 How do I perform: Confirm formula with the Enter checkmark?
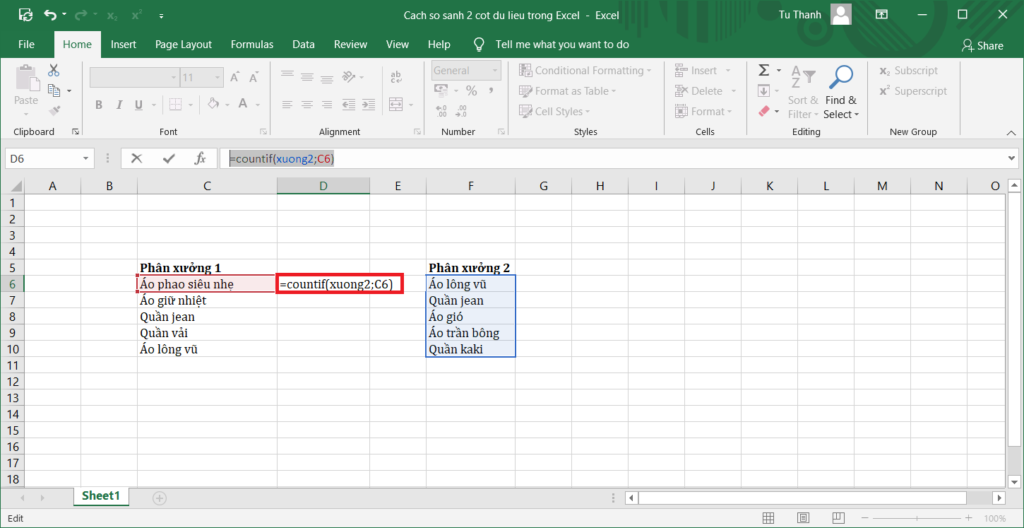(x=168, y=158)
